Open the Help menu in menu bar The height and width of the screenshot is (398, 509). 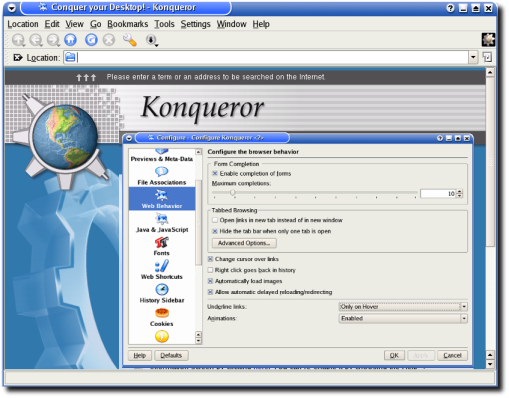[261, 24]
